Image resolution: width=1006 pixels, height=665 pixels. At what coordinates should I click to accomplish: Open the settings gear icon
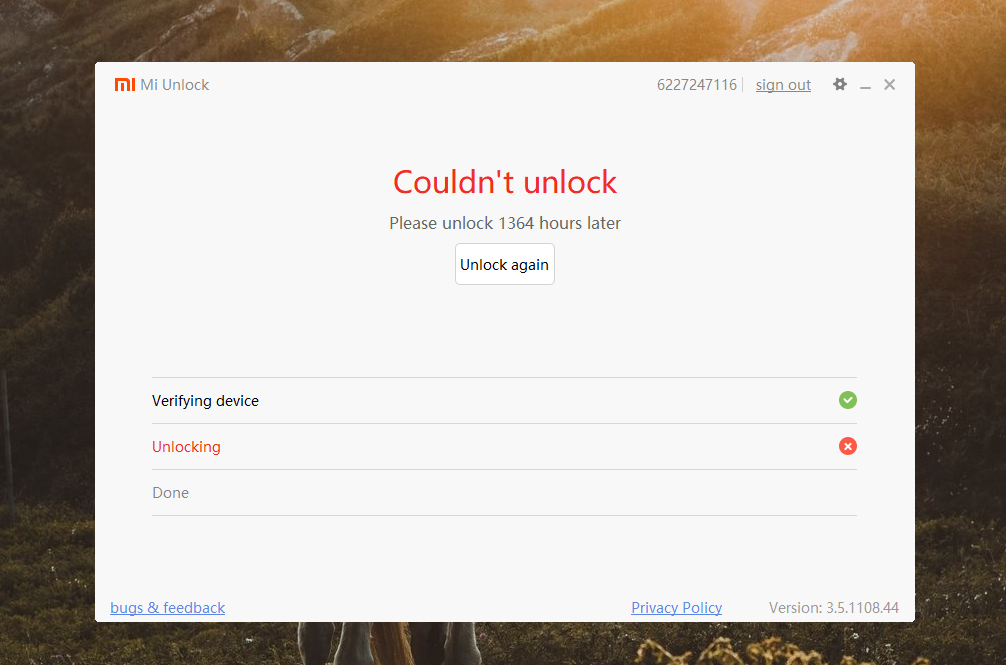pyautogui.click(x=840, y=84)
